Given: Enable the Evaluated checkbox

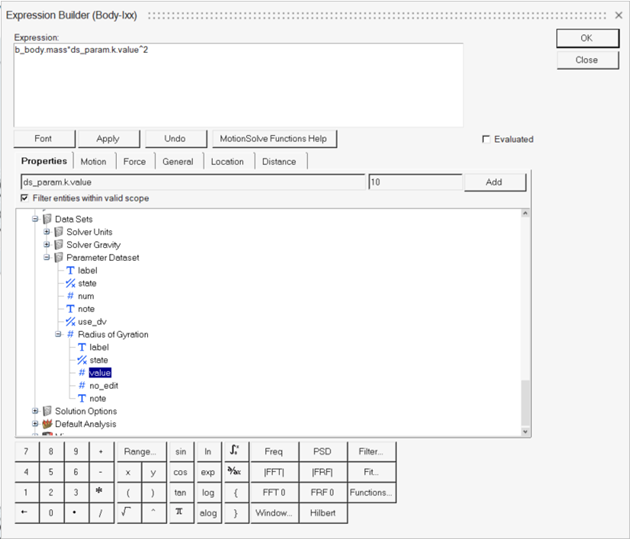Looking at the screenshot, I should coord(487,139).
